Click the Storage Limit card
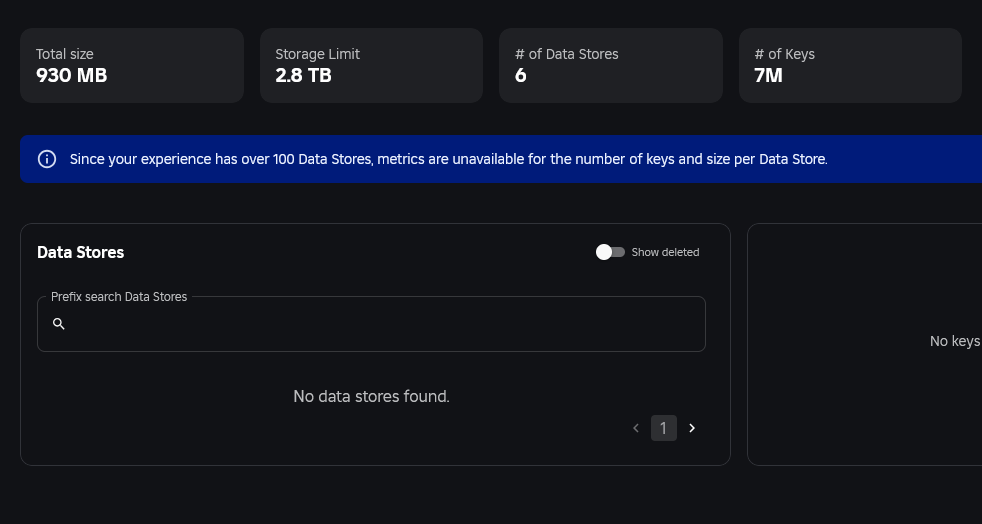Screen dimensions: 982x524 [x=371, y=65]
